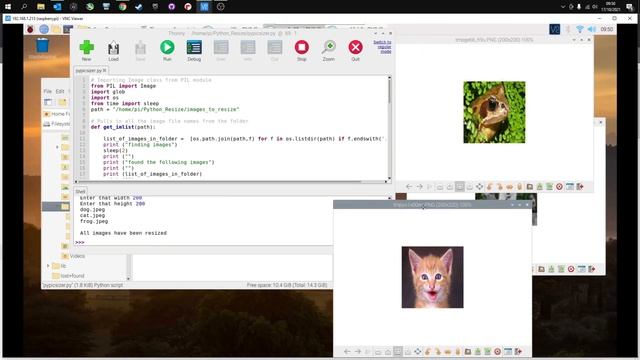Viewport: 640px width, 360px height.
Task: Click the Load button in Thonny
Action: pos(113,51)
